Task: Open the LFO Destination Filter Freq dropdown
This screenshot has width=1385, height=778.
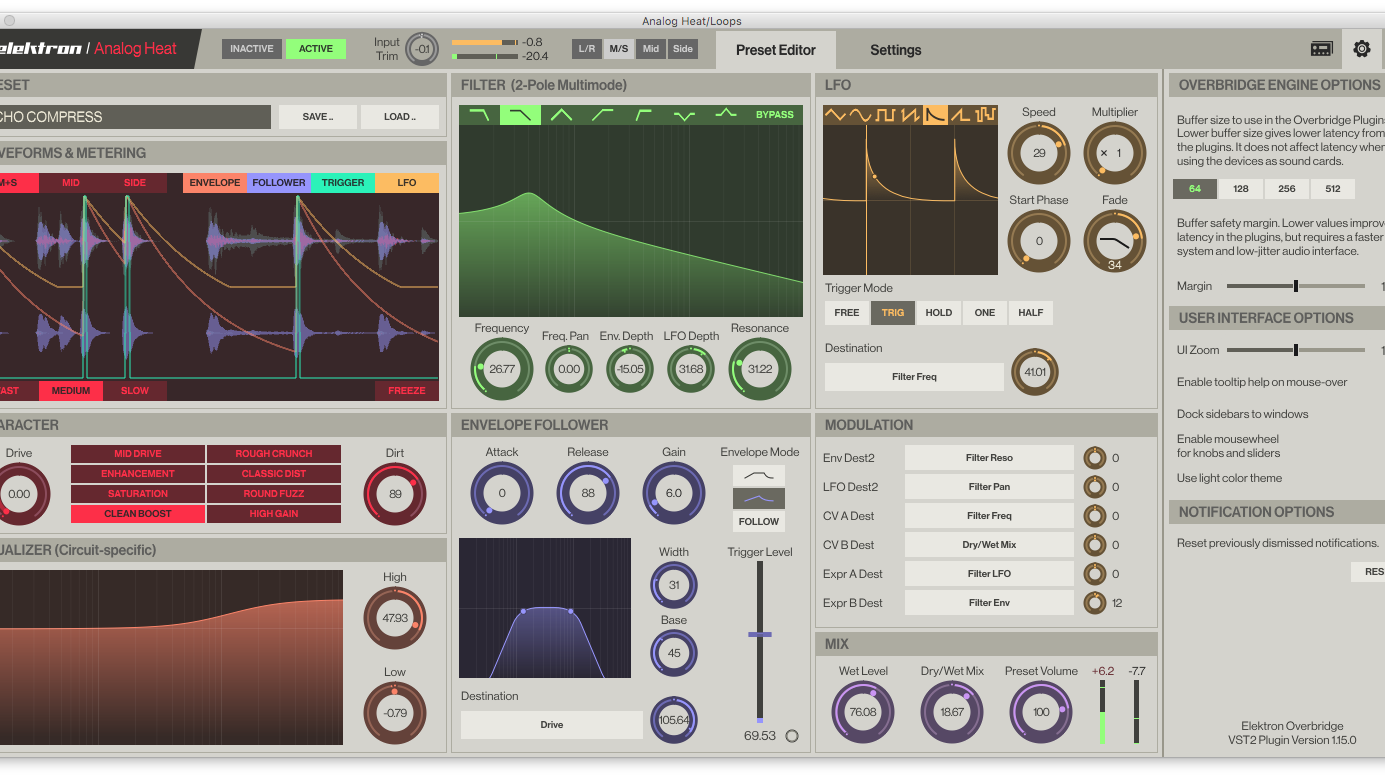Action: (x=914, y=377)
